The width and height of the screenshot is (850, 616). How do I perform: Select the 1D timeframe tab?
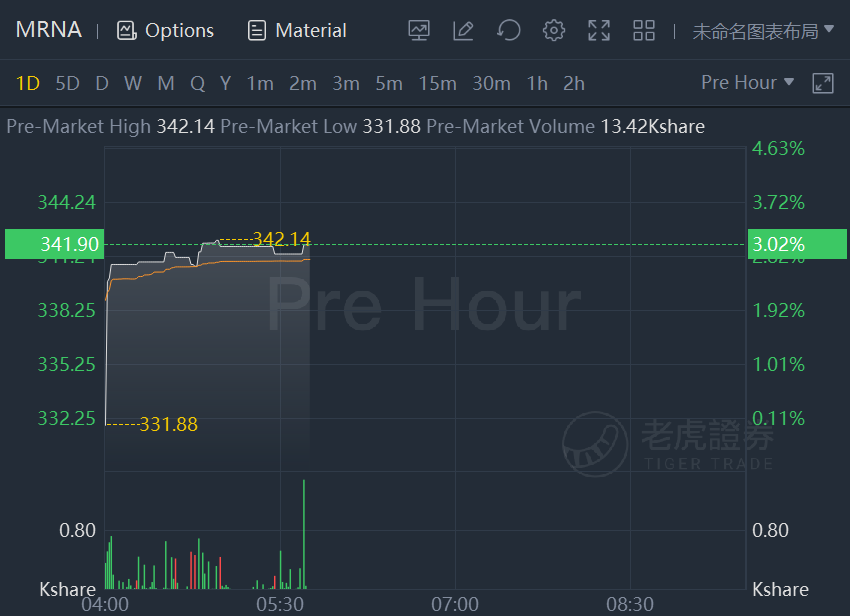(28, 84)
